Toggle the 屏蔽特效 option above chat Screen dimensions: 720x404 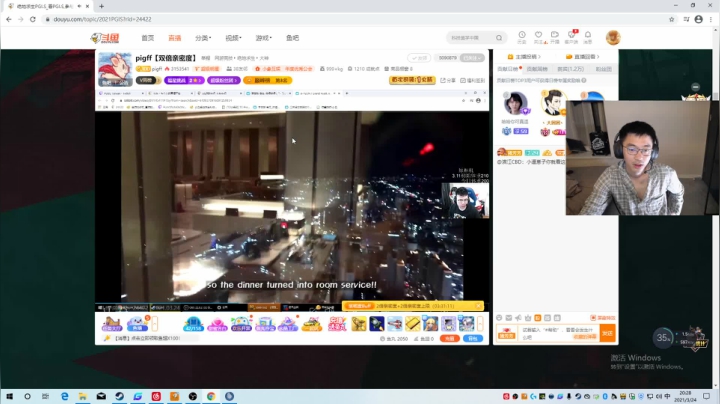(602, 318)
